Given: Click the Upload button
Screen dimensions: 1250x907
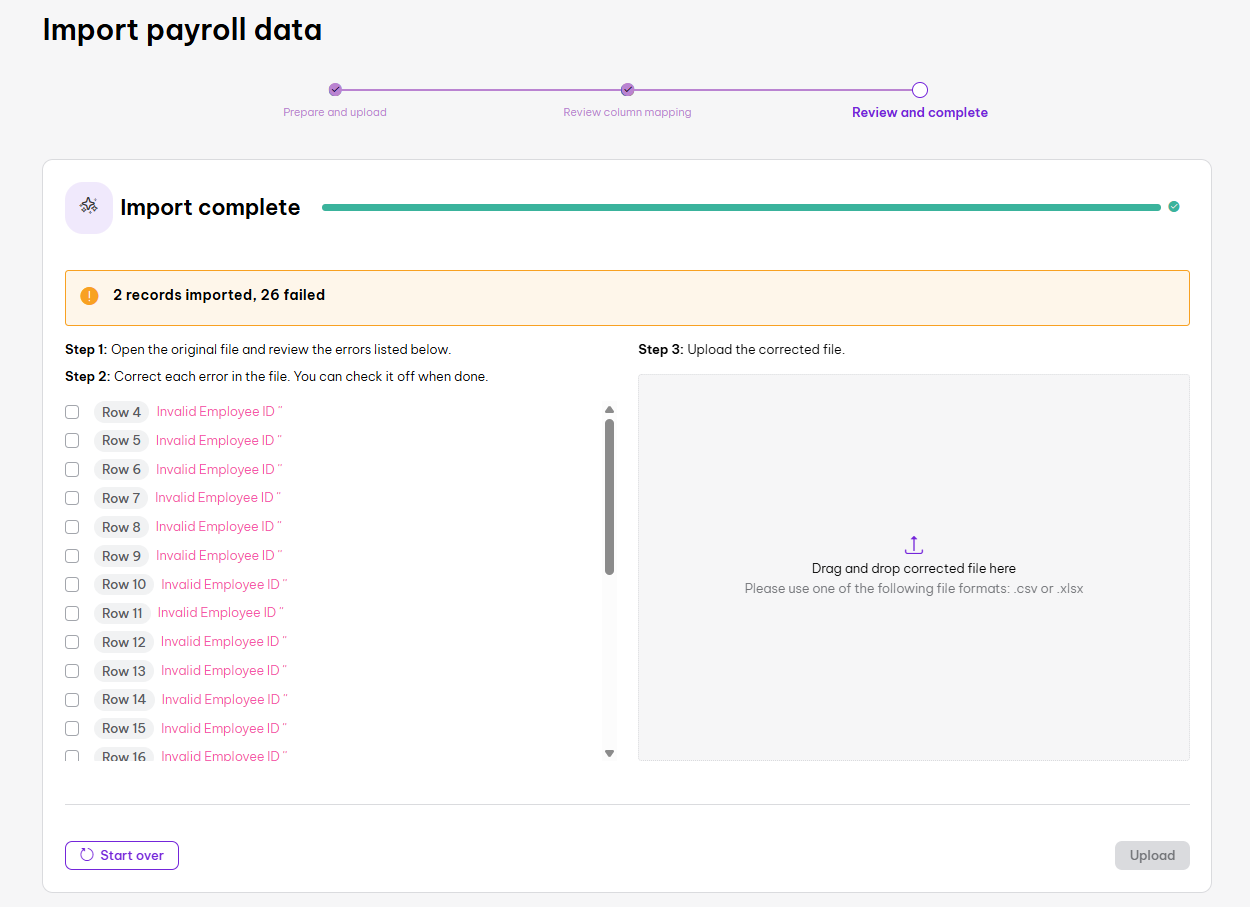Looking at the screenshot, I should 1152,856.
